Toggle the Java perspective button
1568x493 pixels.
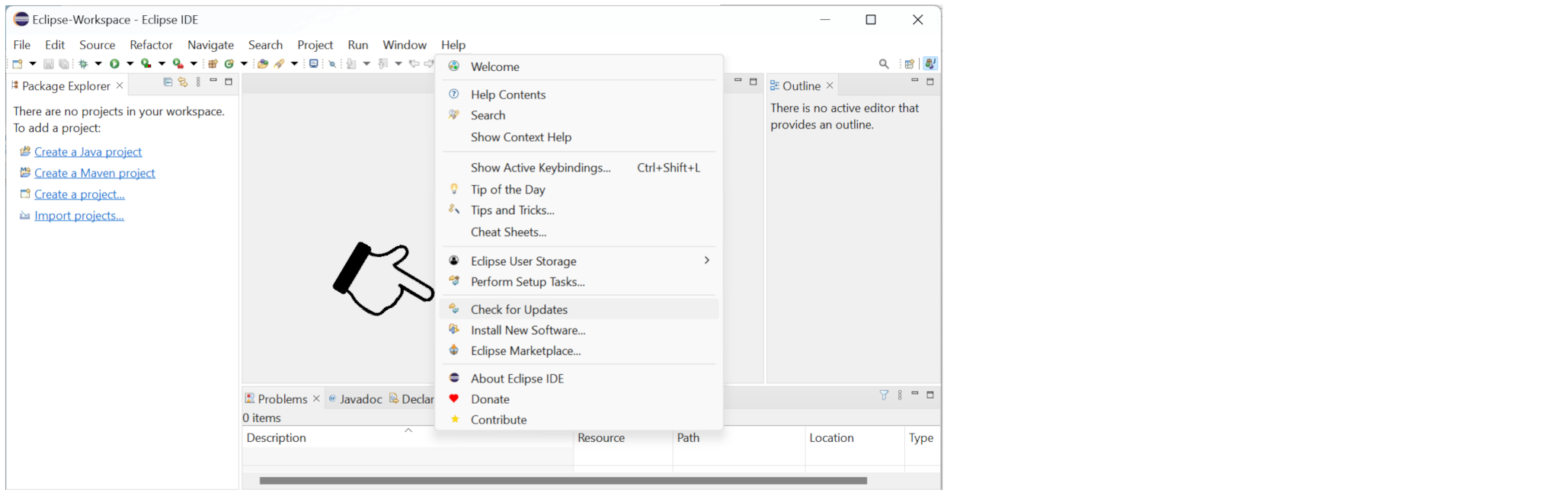(930, 64)
